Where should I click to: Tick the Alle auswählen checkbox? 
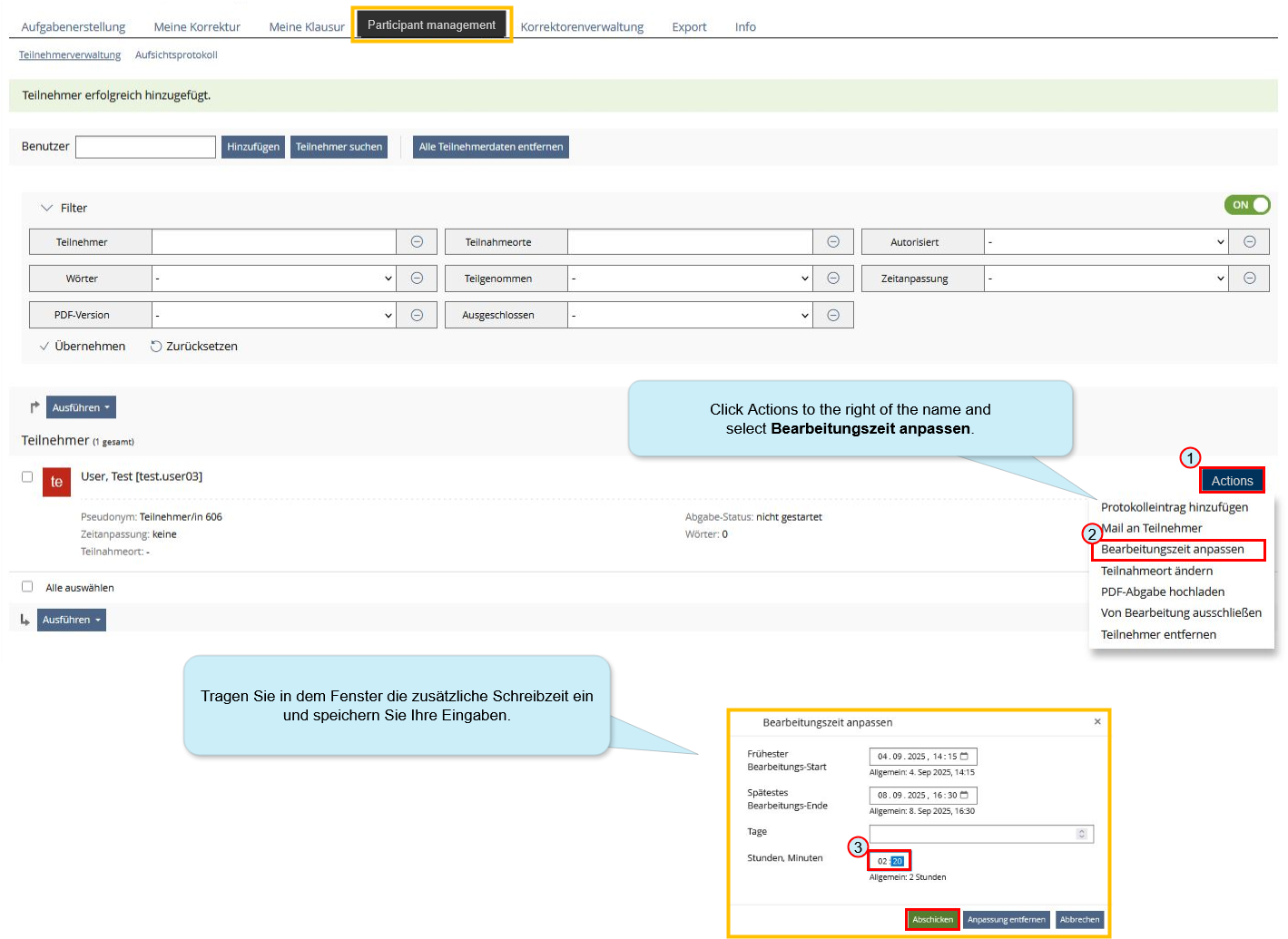coord(27,587)
